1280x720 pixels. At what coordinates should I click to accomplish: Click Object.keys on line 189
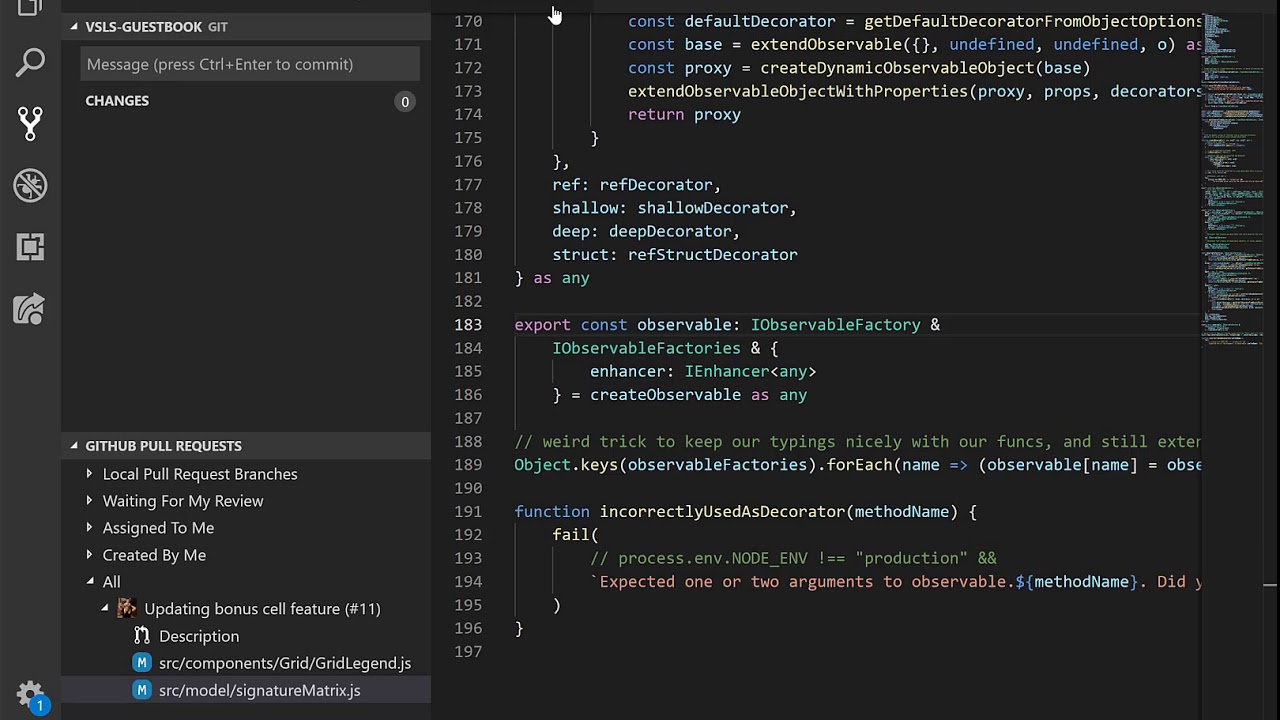566,465
